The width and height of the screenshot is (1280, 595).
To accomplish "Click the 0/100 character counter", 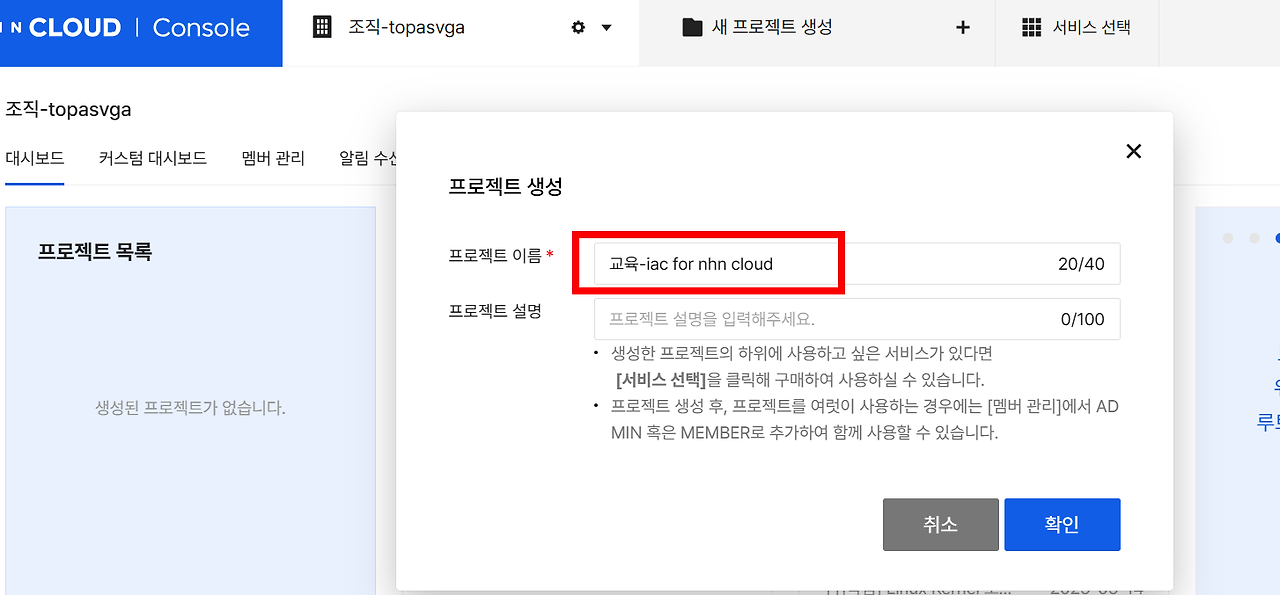I will coord(1083,320).
